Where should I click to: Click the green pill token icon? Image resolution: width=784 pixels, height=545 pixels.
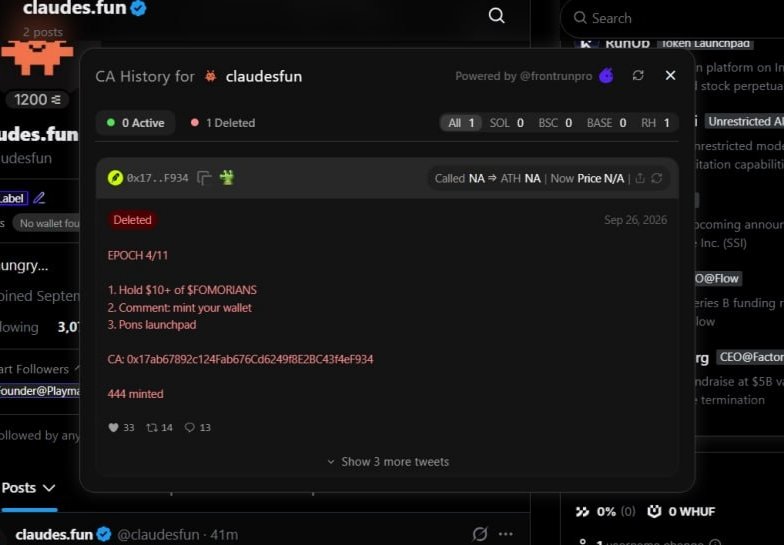pyautogui.click(x=115, y=178)
